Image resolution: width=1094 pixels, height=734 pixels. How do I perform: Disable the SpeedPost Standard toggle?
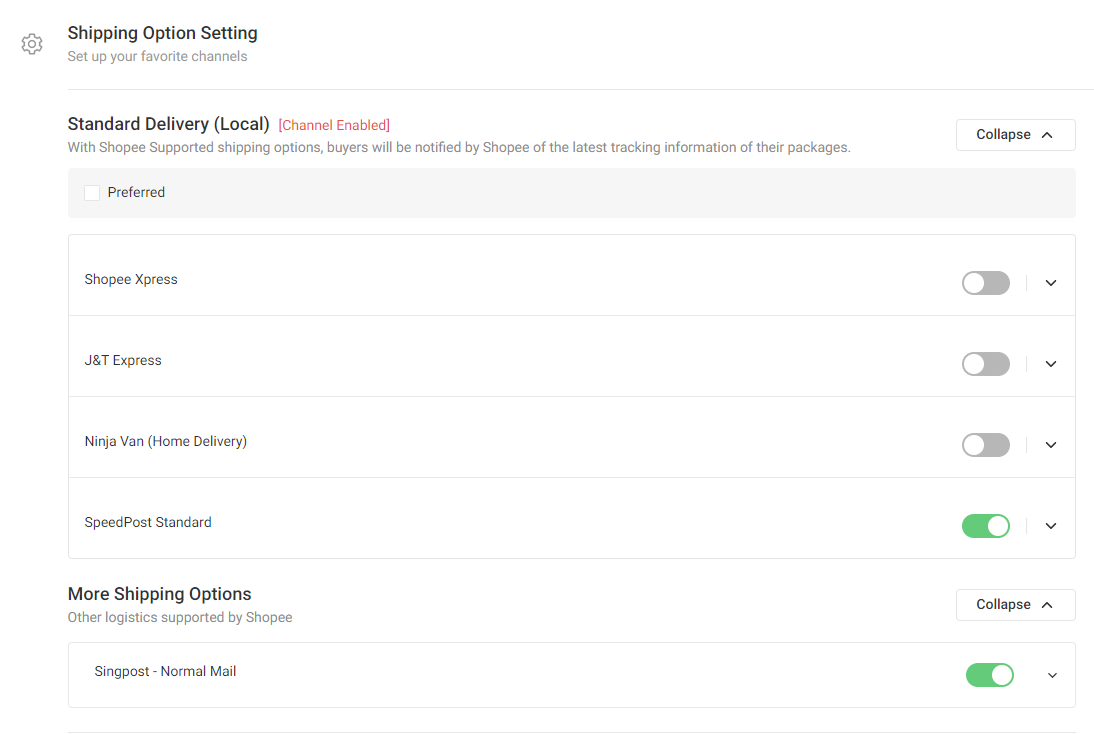point(985,526)
